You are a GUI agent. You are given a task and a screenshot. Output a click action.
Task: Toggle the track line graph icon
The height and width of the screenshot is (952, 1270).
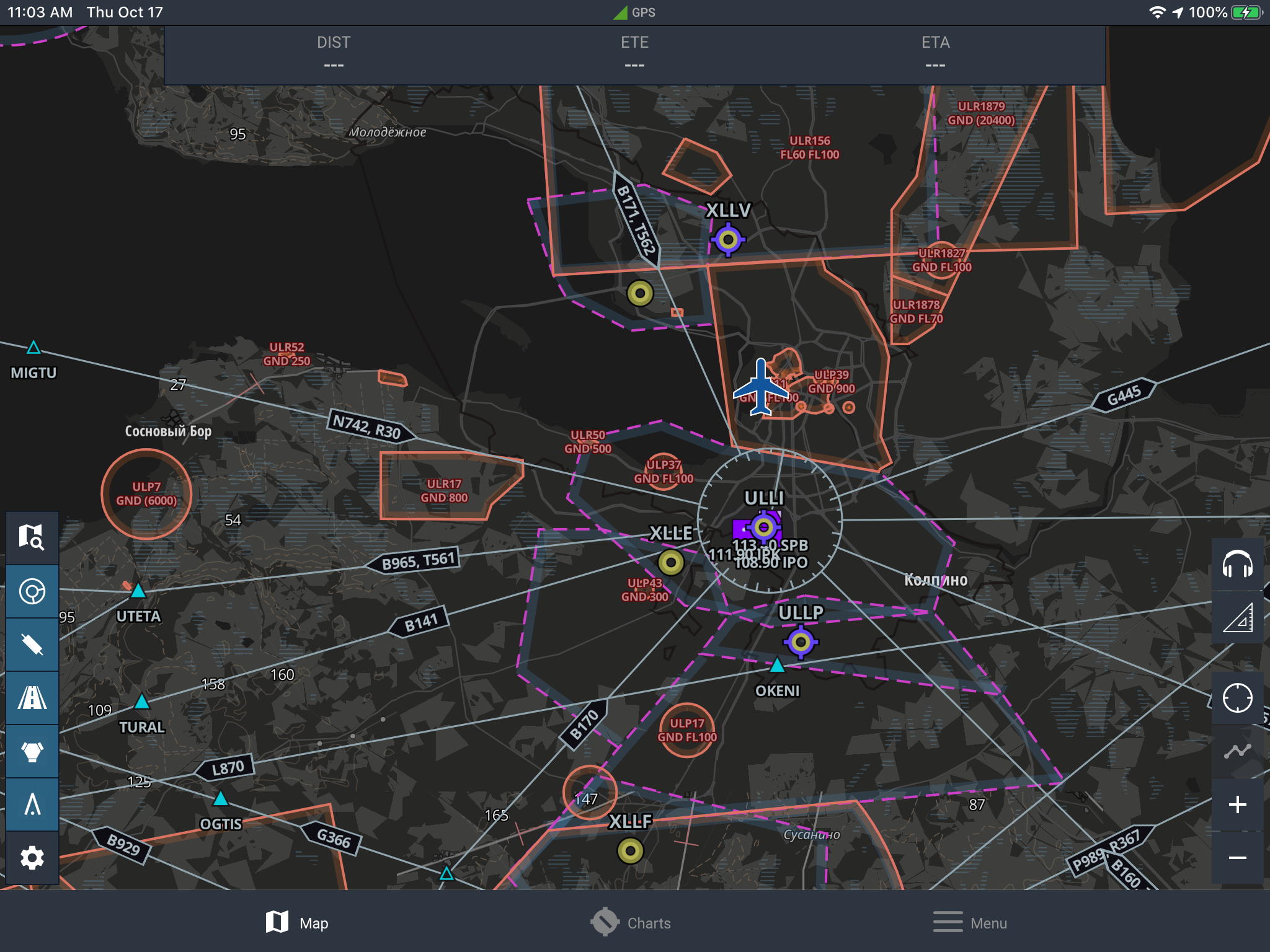tap(1237, 751)
